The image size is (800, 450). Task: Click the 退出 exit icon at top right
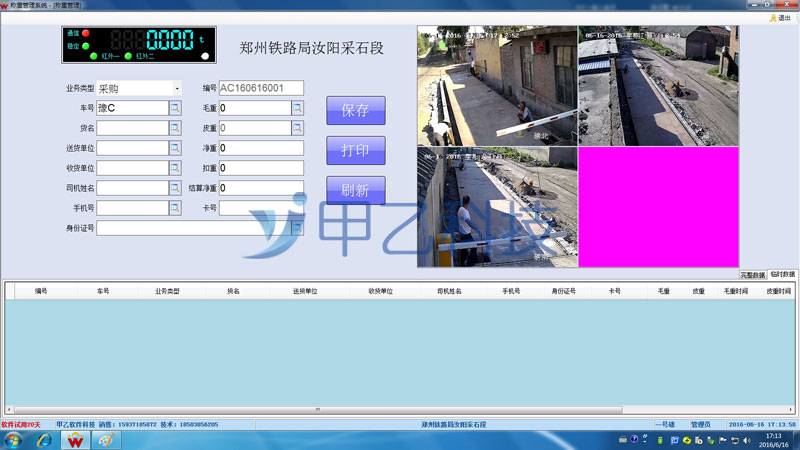coord(779,18)
